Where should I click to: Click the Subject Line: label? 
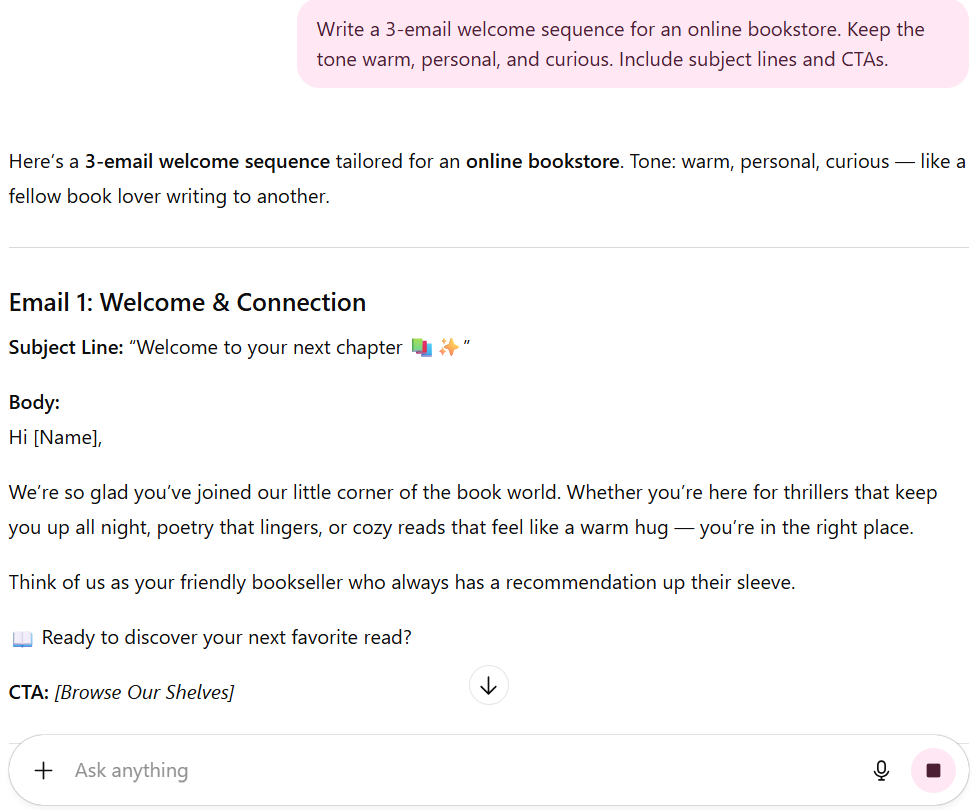click(x=66, y=348)
